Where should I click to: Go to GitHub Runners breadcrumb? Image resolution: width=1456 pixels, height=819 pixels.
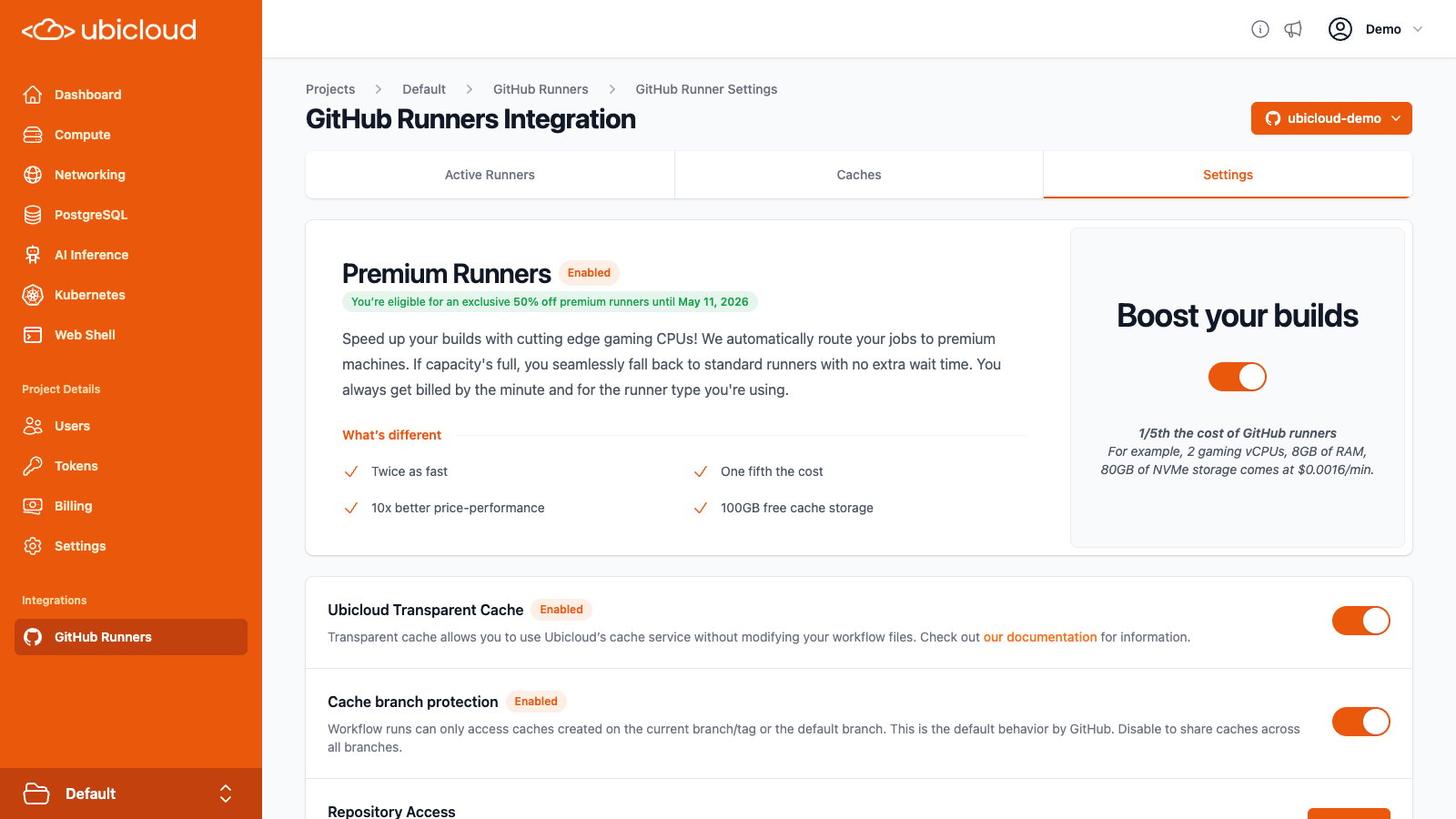[x=541, y=89]
